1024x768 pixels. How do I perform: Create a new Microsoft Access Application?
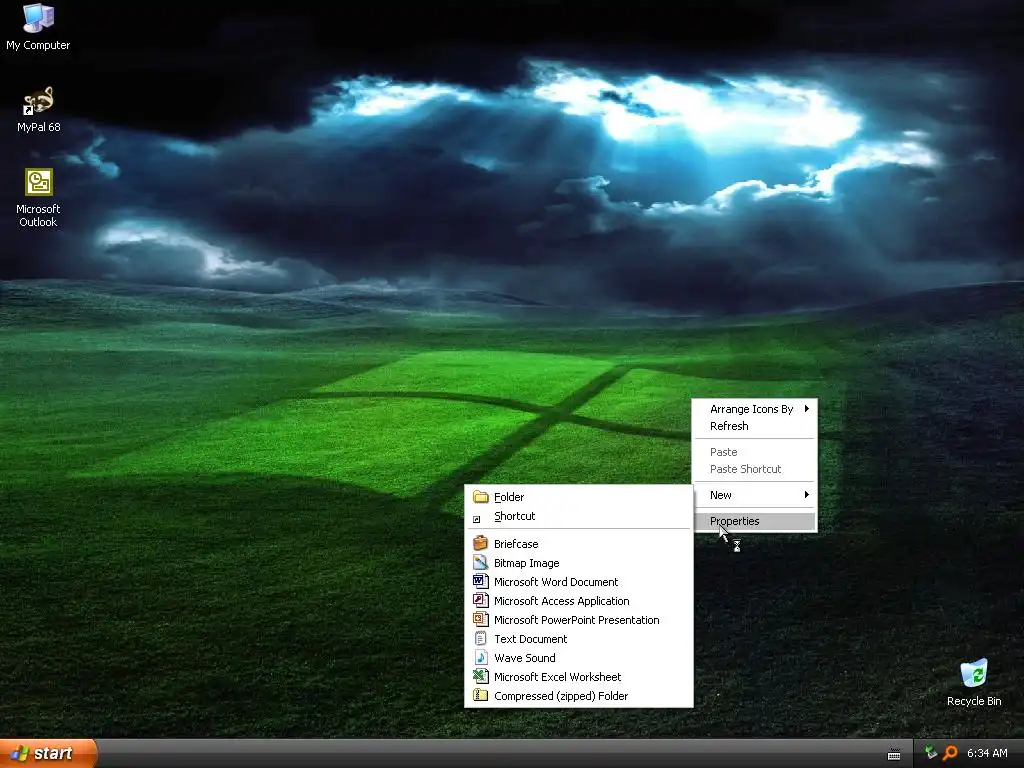pos(579,601)
